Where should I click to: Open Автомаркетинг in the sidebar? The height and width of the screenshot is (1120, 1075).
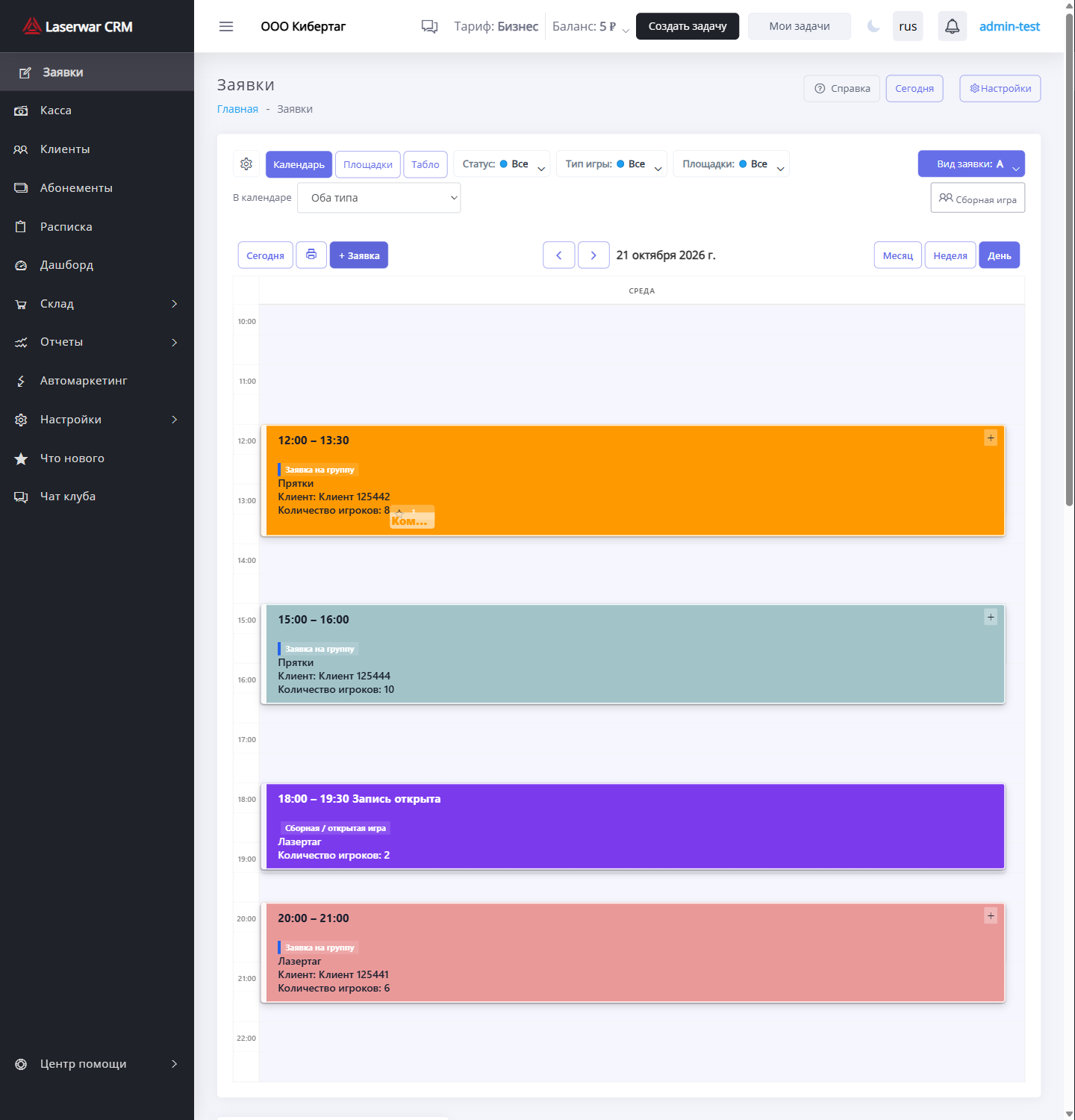click(x=97, y=381)
